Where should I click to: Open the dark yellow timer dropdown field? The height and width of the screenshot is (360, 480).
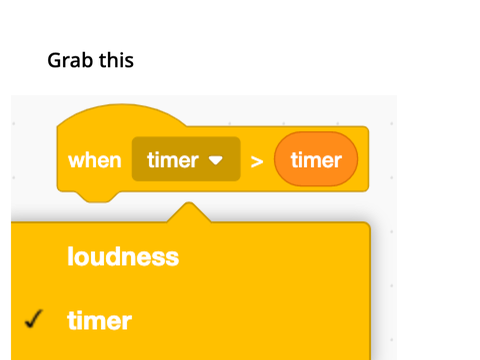click(x=186, y=159)
